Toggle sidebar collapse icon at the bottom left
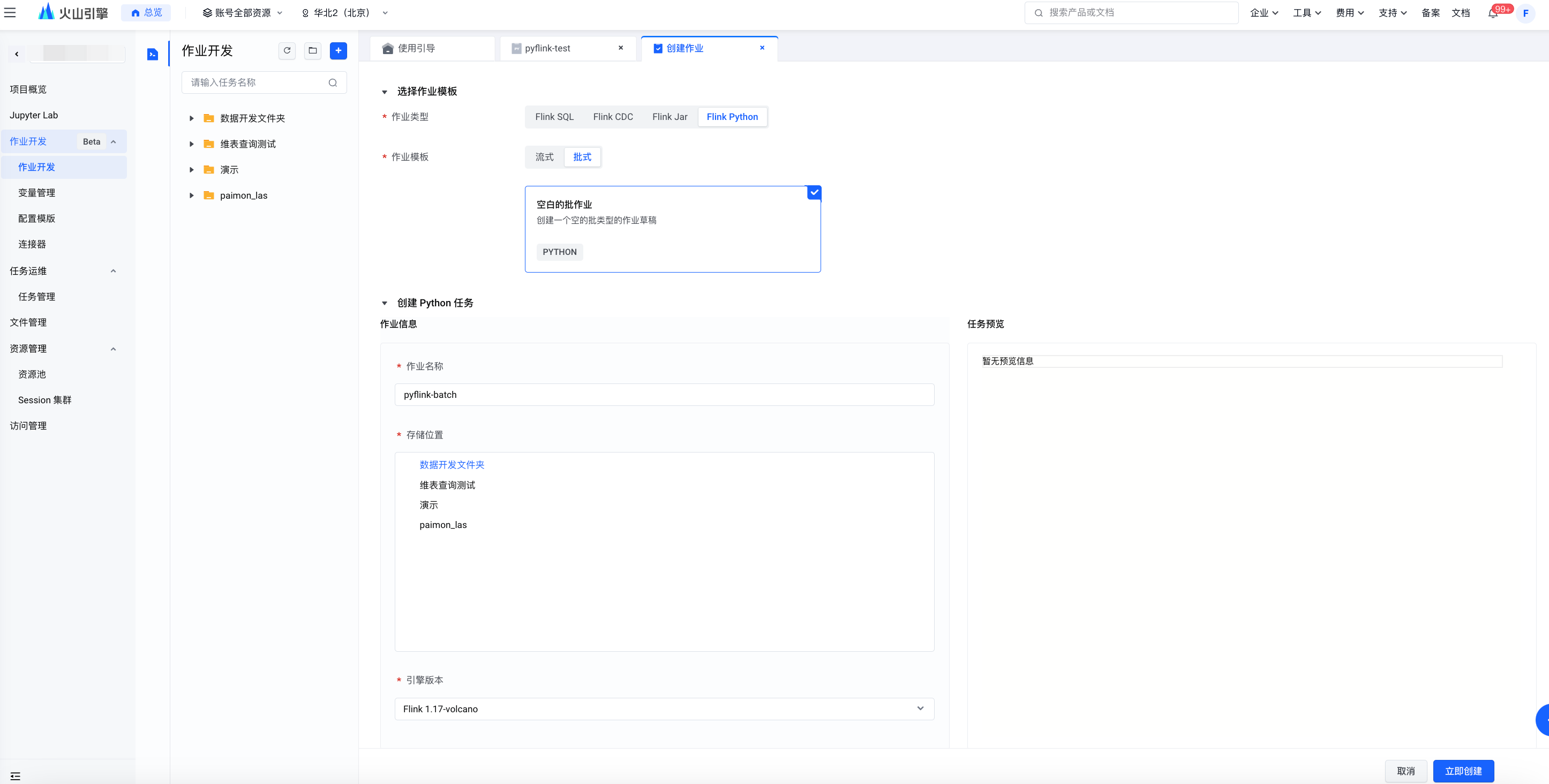This screenshot has height=784, width=1549. click(x=15, y=775)
